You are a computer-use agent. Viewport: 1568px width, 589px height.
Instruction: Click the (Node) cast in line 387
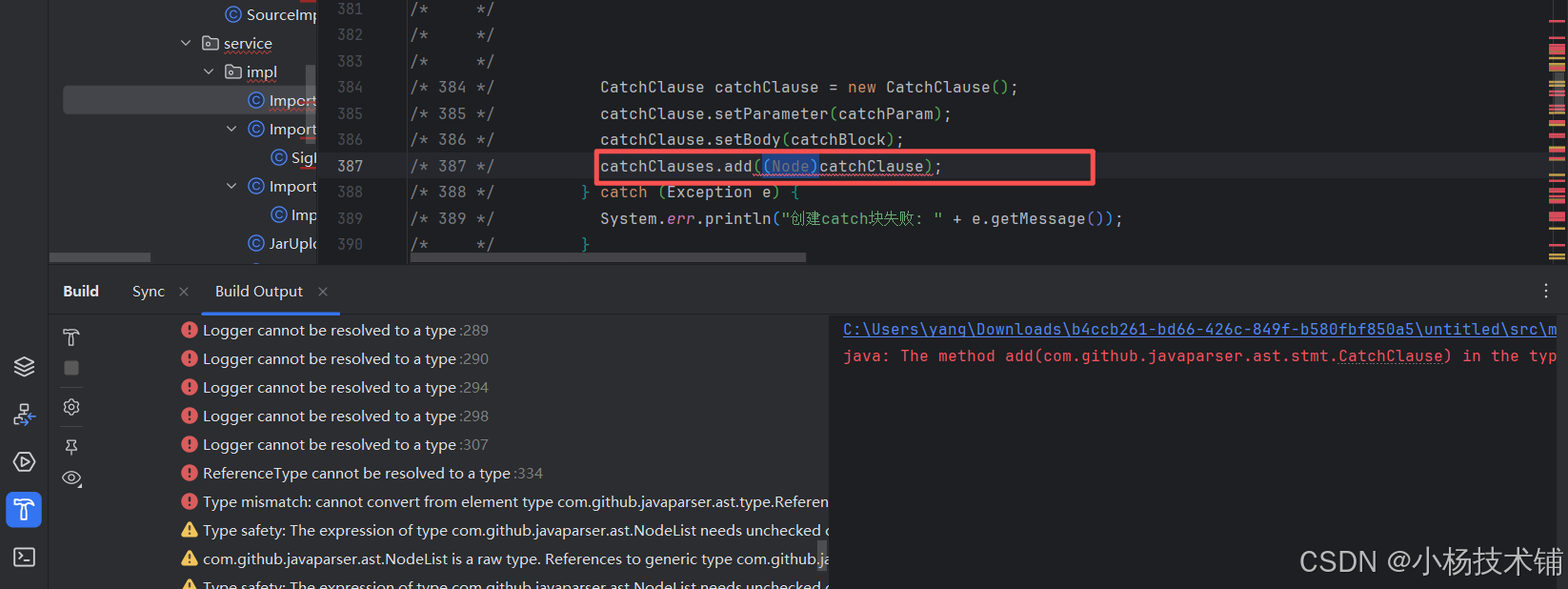[790, 166]
